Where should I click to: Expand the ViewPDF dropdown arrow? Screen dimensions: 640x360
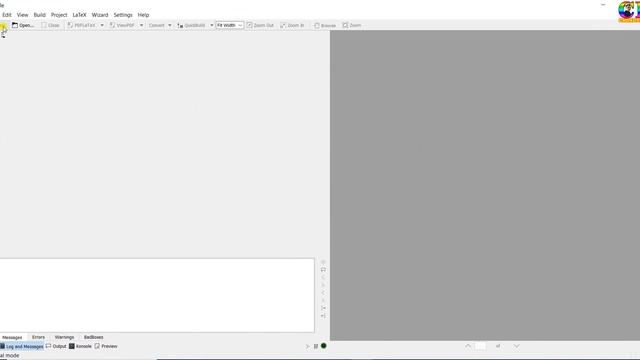[x=142, y=25]
